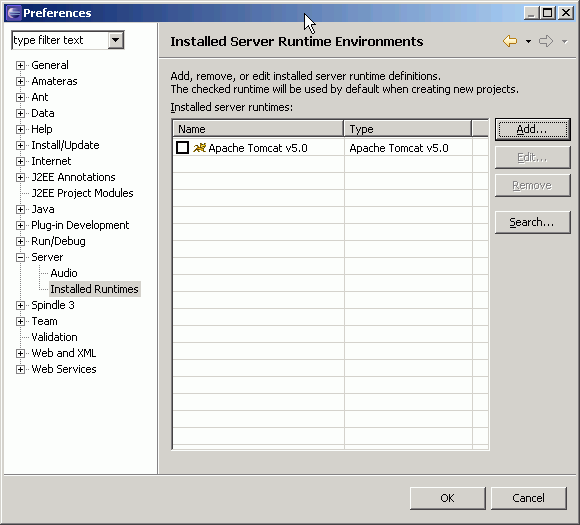Viewport: 580px width, 525px height.
Task: Select the Team category label
Action: coord(44,321)
